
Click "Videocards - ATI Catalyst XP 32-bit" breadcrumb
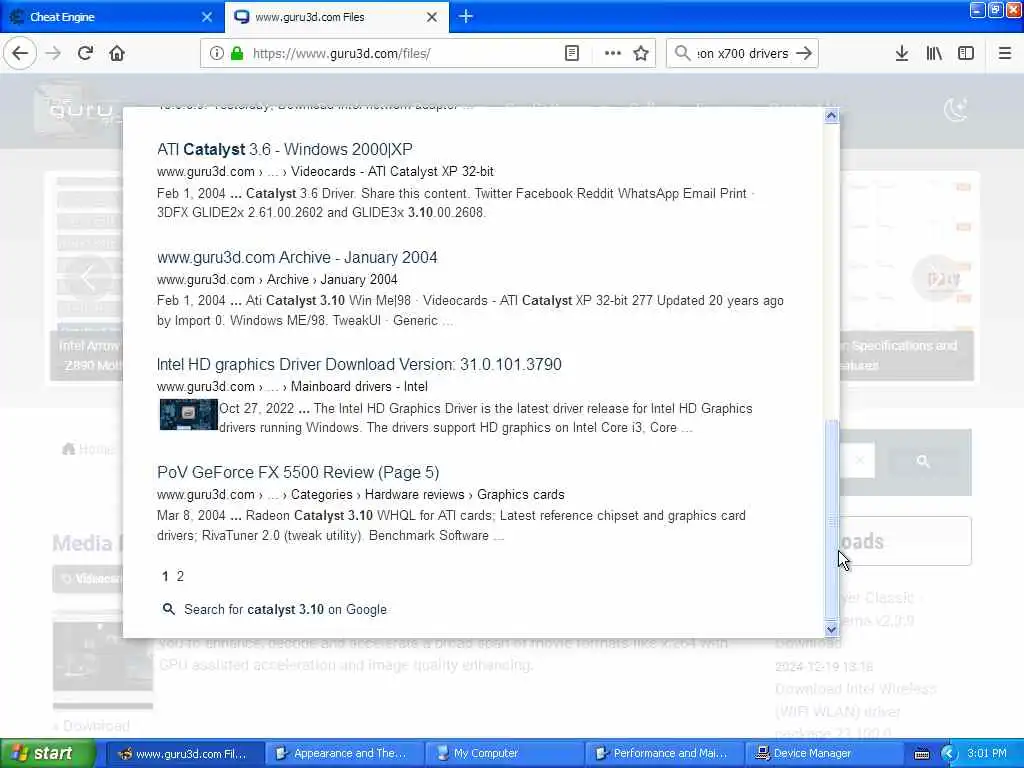click(392, 172)
